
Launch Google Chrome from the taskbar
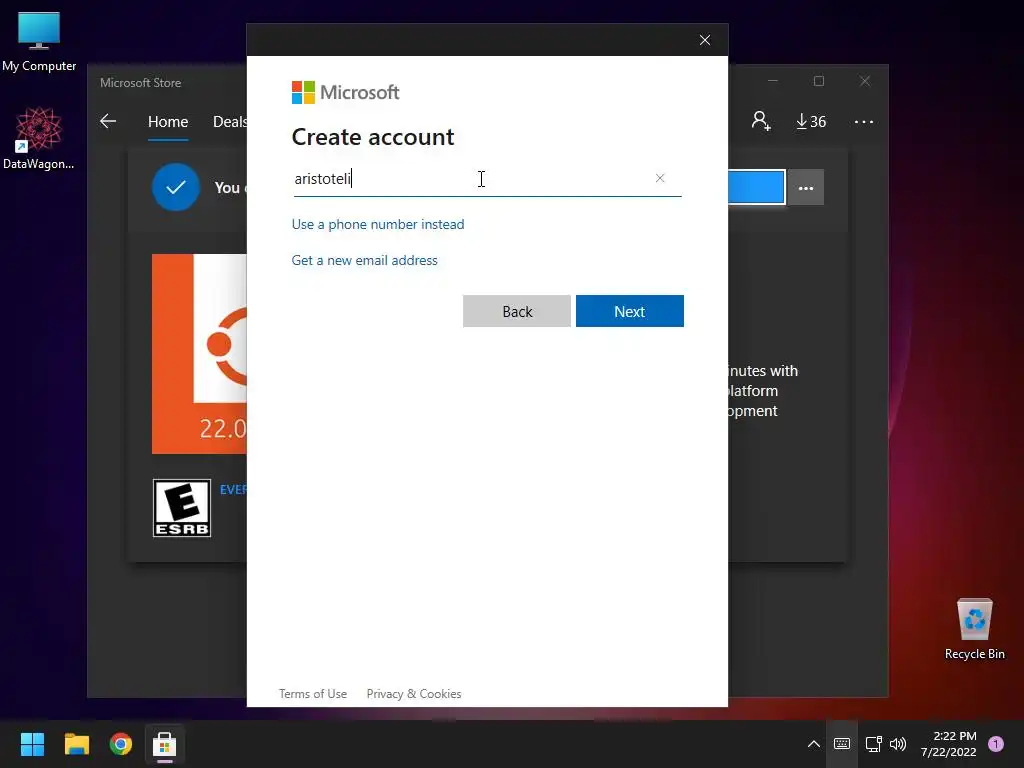pos(121,744)
